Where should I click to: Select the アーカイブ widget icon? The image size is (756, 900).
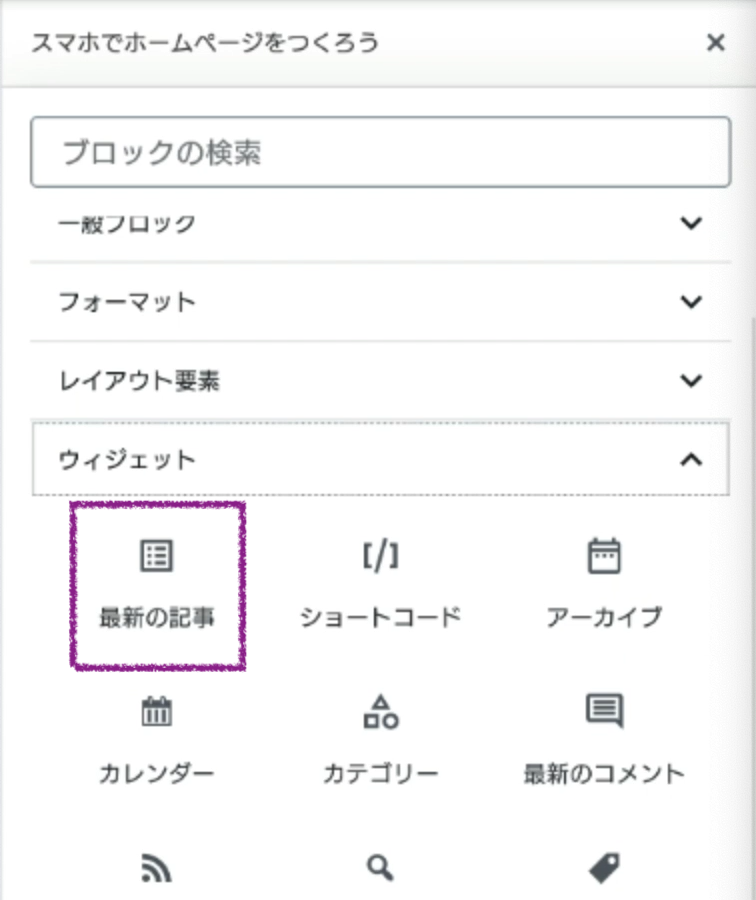point(604,557)
